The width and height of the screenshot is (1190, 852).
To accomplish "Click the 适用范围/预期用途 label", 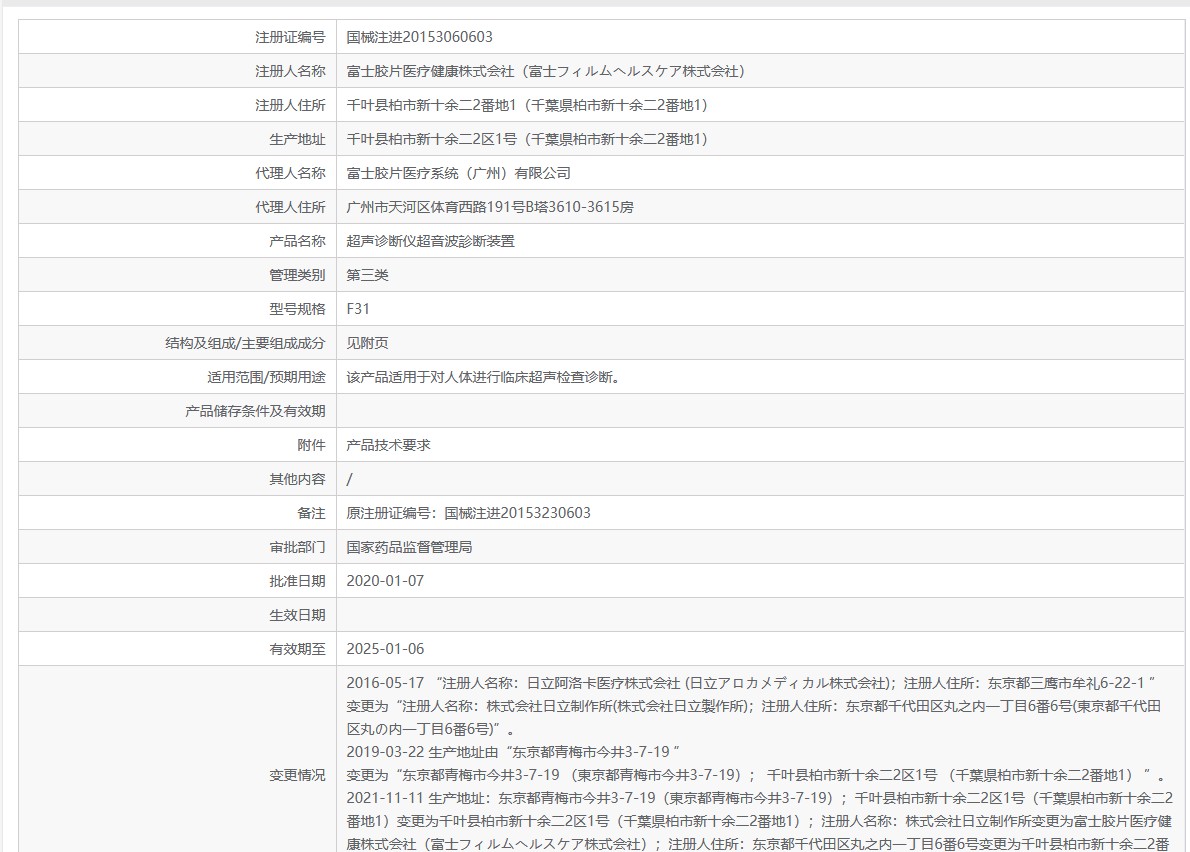I will 266,377.
